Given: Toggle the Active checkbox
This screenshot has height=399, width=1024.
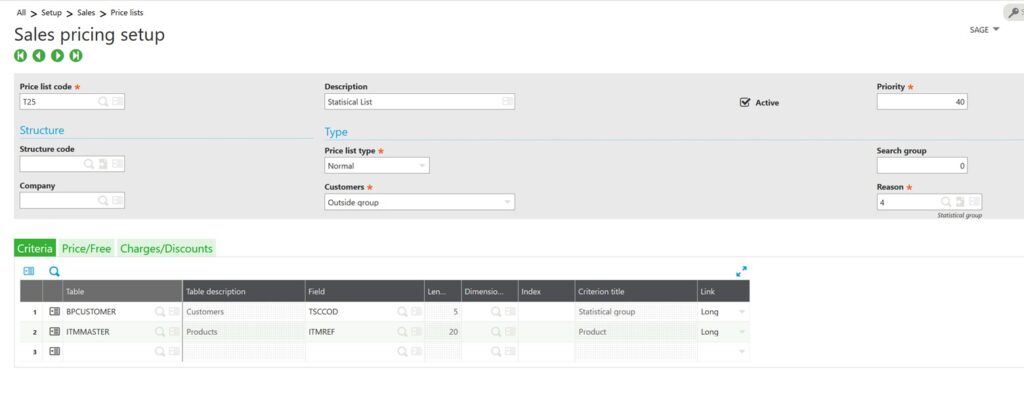Looking at the screenshot, I should point(744,103).
